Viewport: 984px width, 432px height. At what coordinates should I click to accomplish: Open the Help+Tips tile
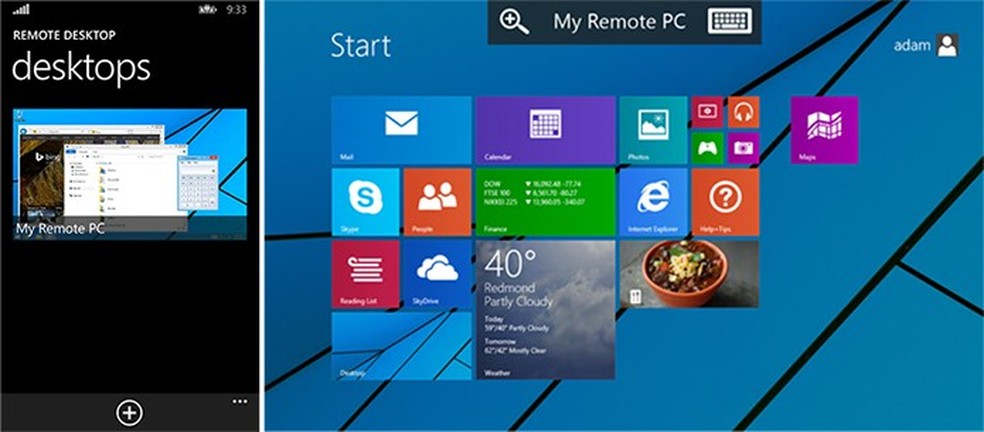[x=725, y=202]
